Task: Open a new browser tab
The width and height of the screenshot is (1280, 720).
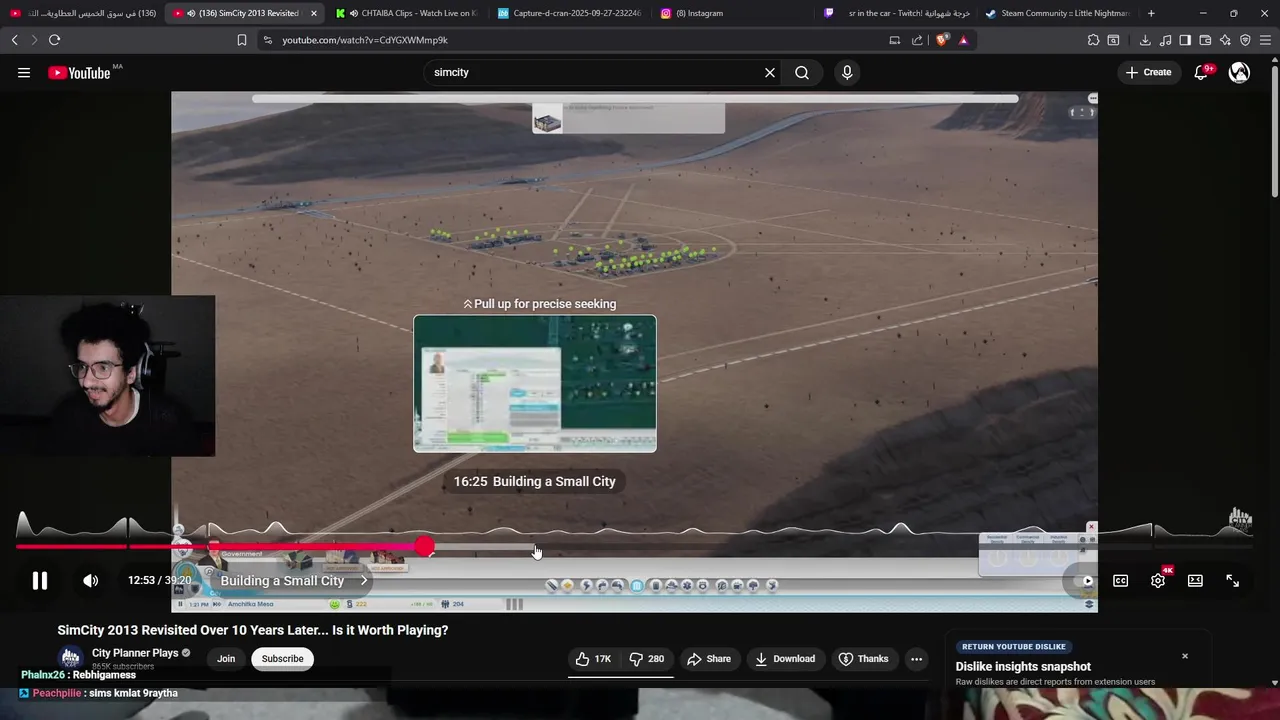Action: 1151,13
